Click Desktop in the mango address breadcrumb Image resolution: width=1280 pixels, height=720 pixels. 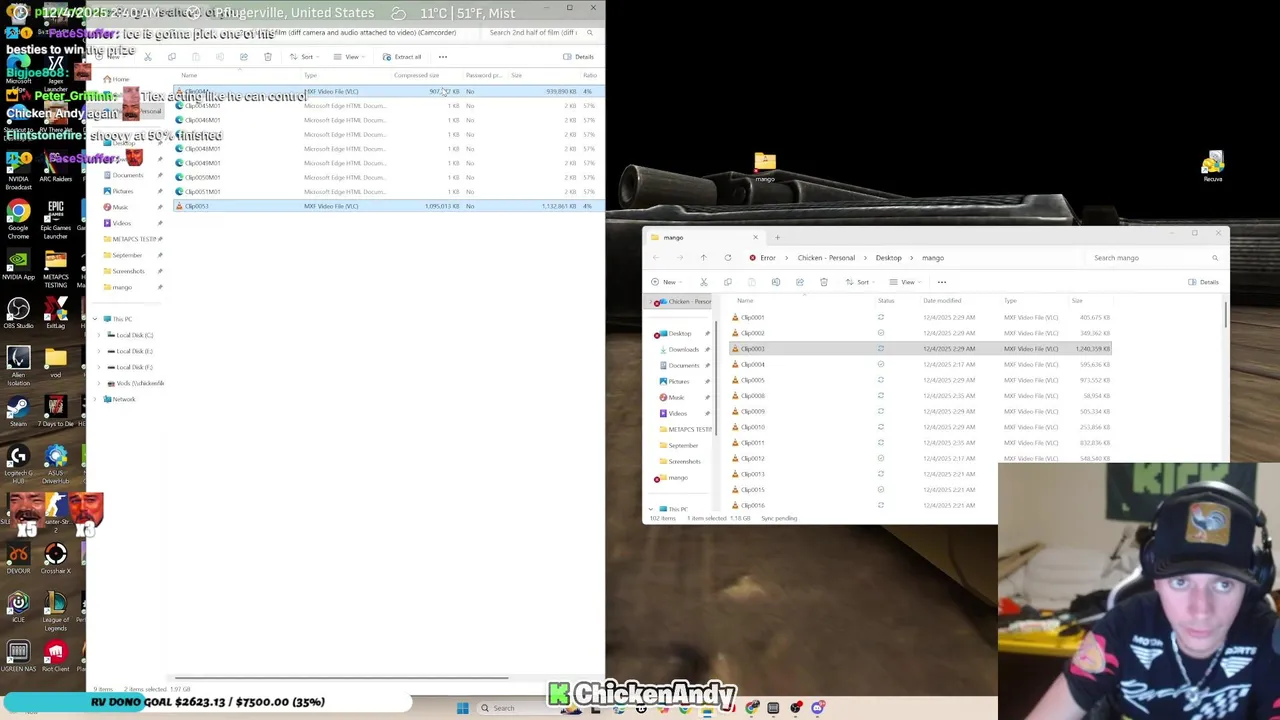tap(888, 258)
